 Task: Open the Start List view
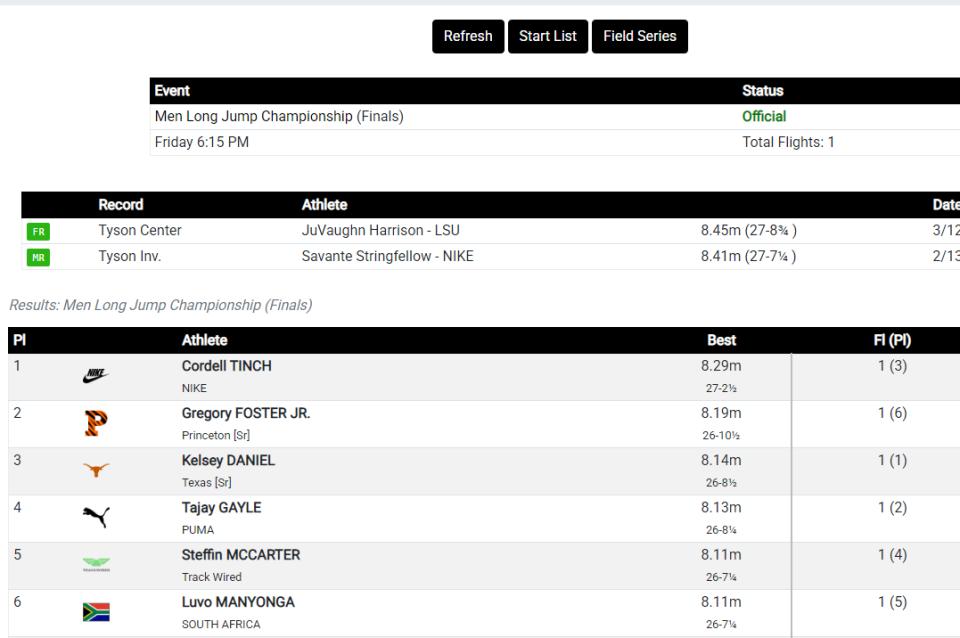pyautogui.click(x=548, y=36)
